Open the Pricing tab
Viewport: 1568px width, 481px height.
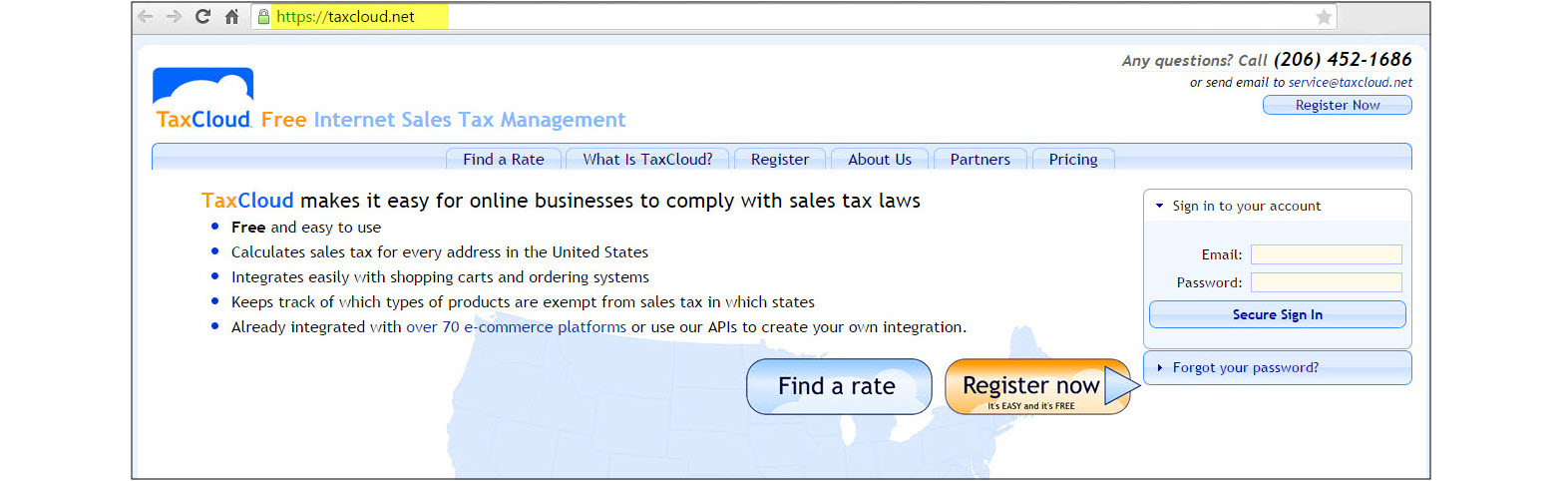point(1073,159)
